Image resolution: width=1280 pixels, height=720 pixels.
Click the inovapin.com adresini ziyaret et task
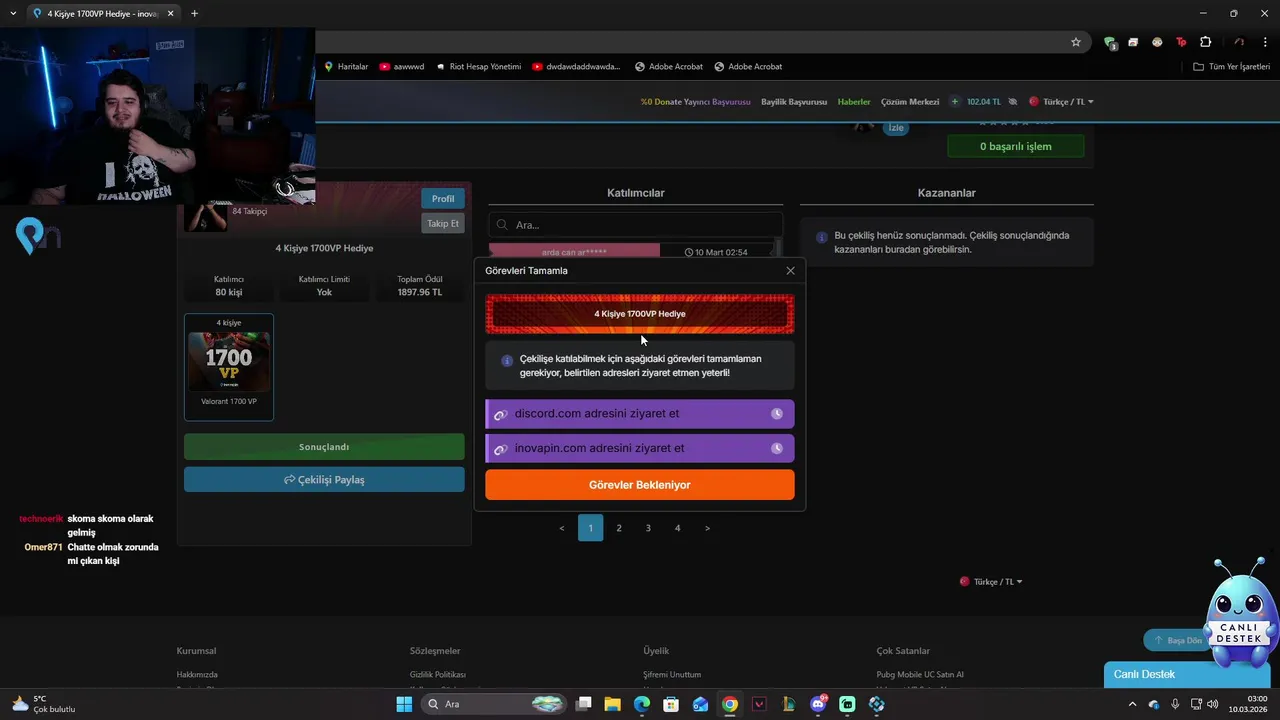click(x=640, y=448)
